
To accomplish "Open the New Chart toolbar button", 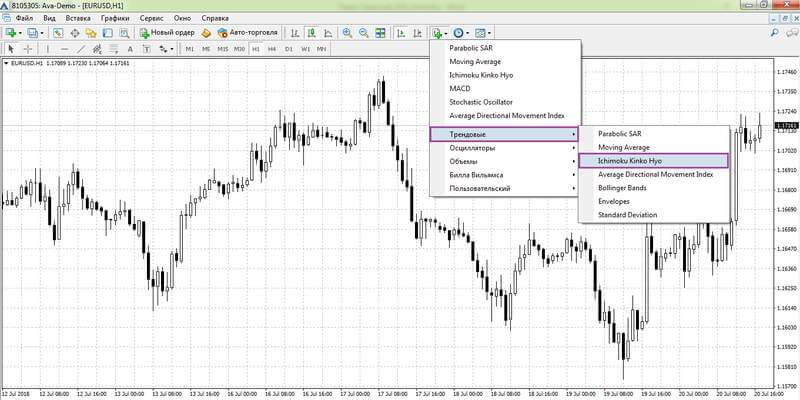I will coord(10,33).
